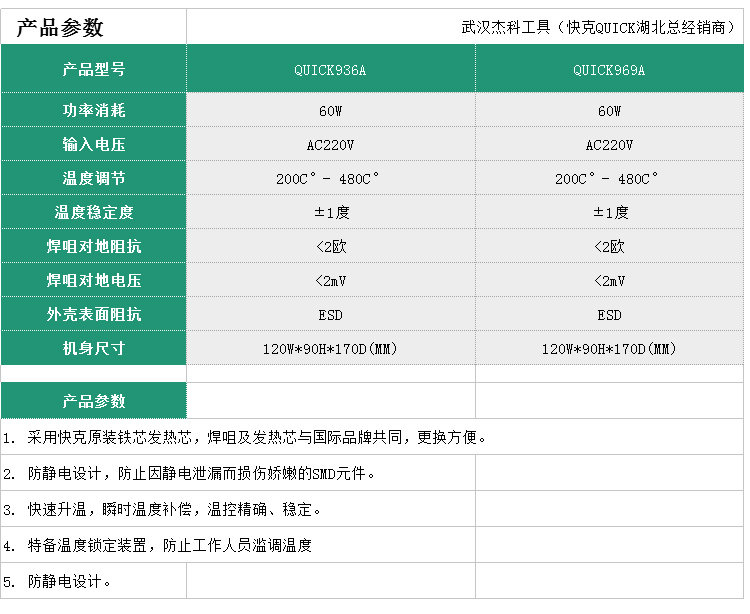This screenshot has width=750, height=614.
Task: Click the 温度稳定度 row label
Action: coord(94,212)
